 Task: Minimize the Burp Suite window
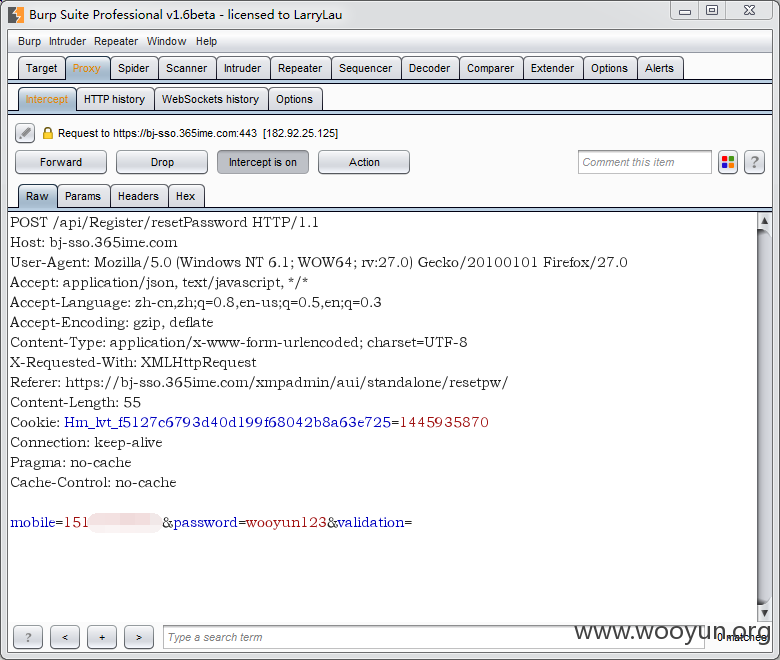point(685,11)
